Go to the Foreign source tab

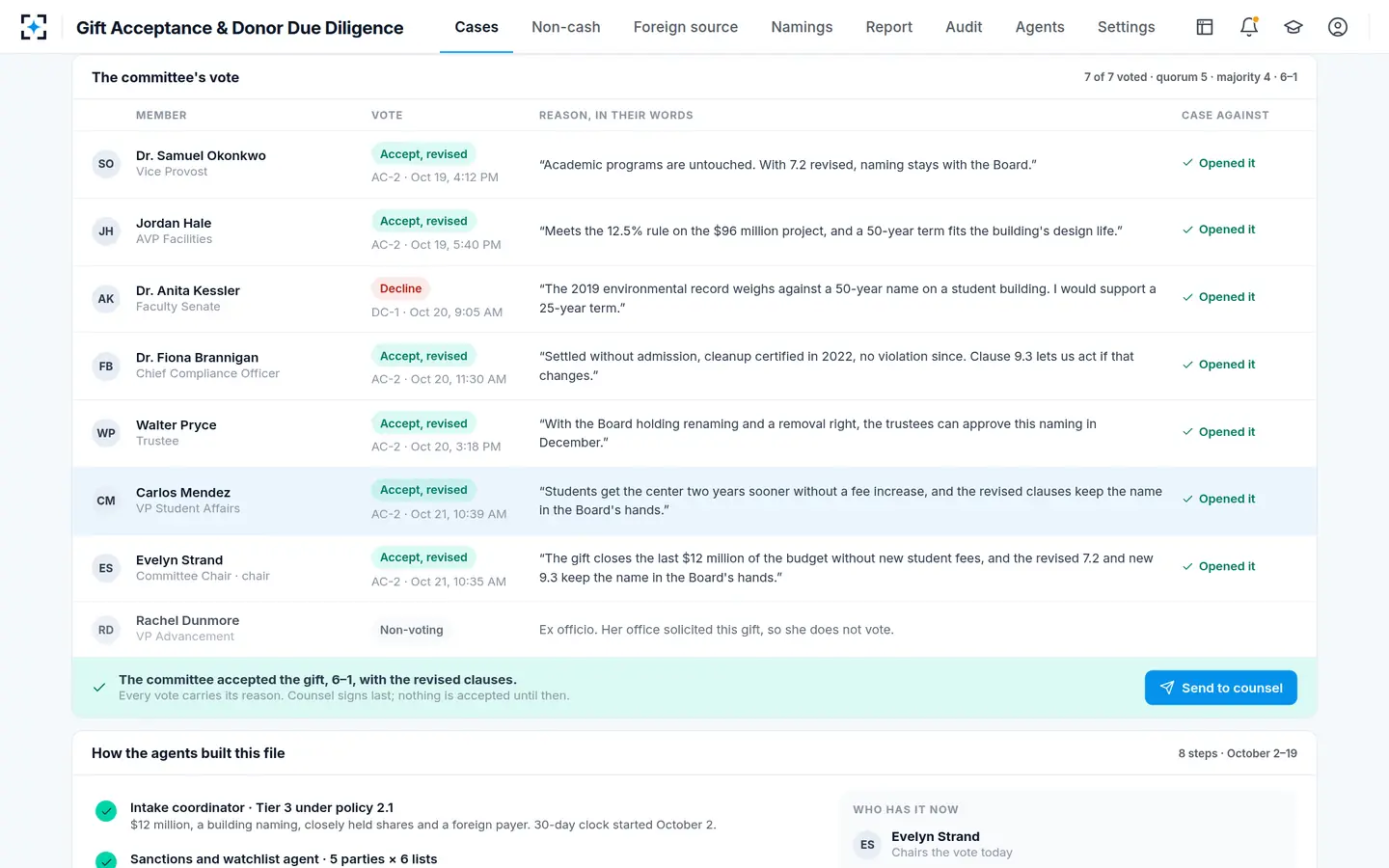(x=686, y=27)
